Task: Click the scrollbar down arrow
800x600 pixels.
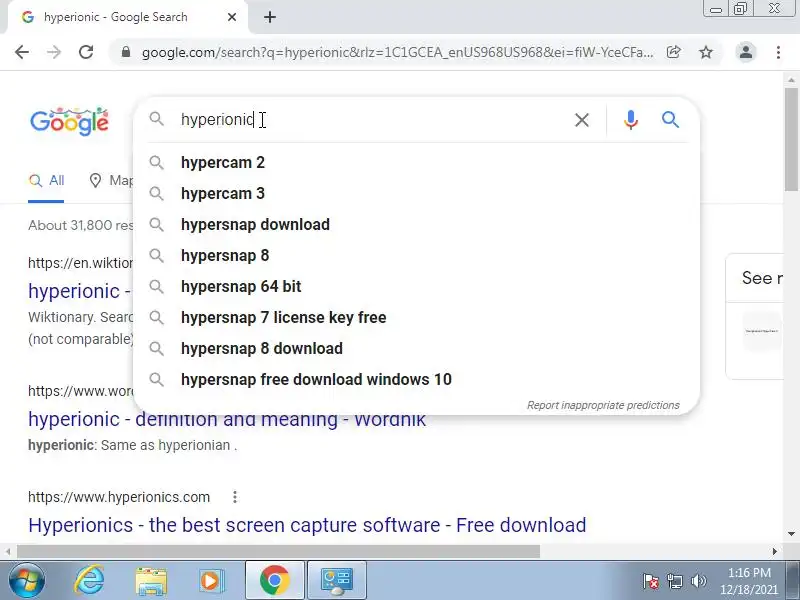Action: point(791,534)
